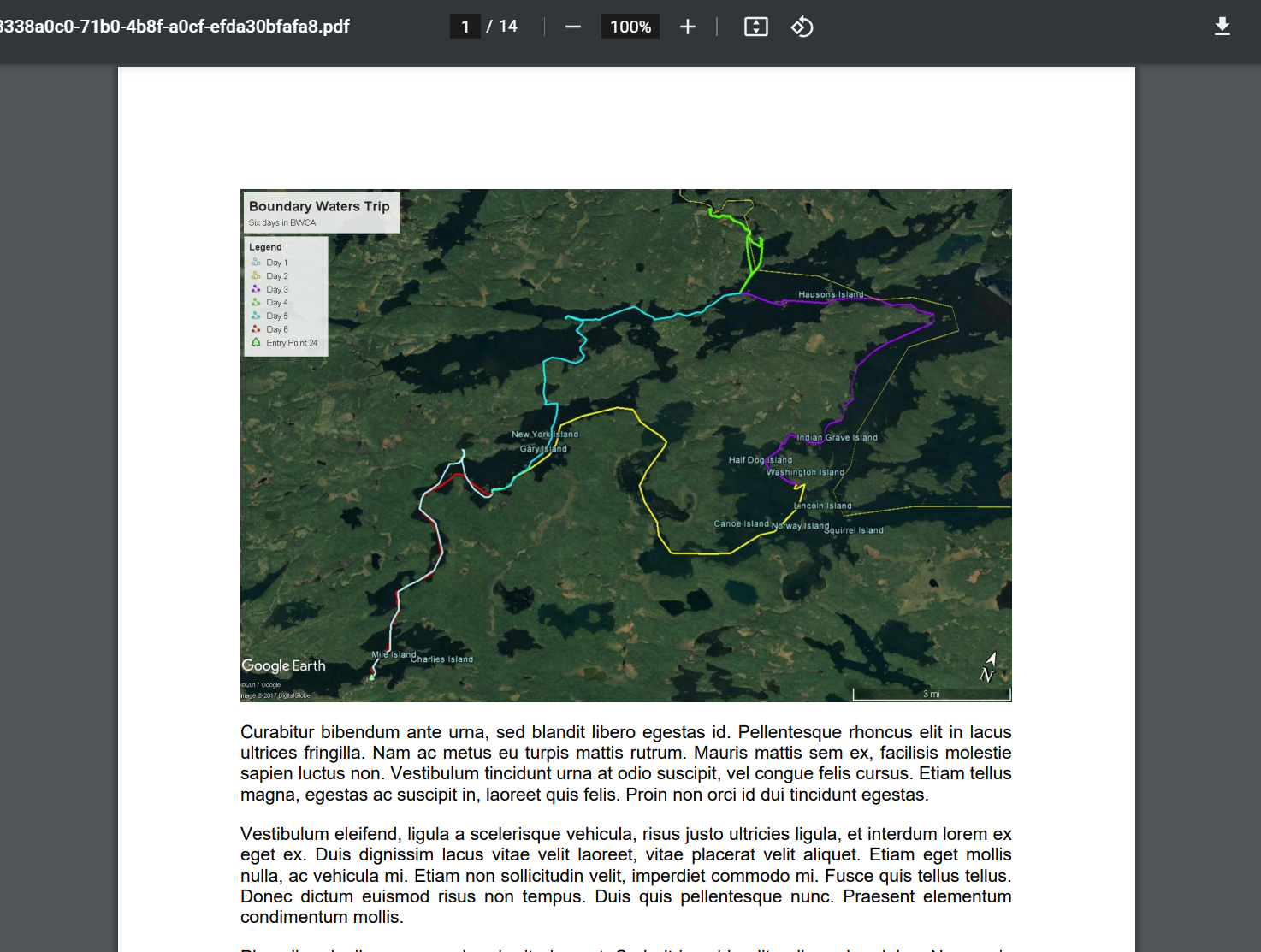Download the PDF file

click(x=1223, y=27)
